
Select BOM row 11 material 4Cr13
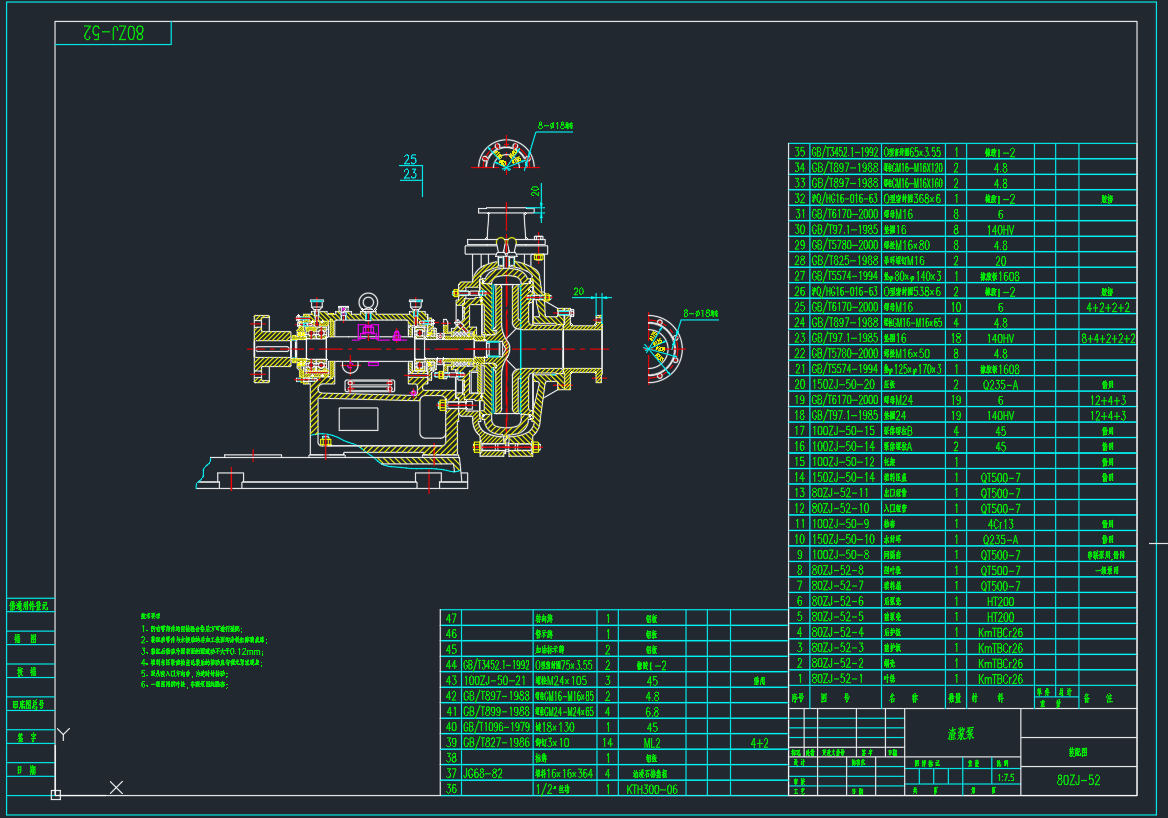coord(1000,523)
